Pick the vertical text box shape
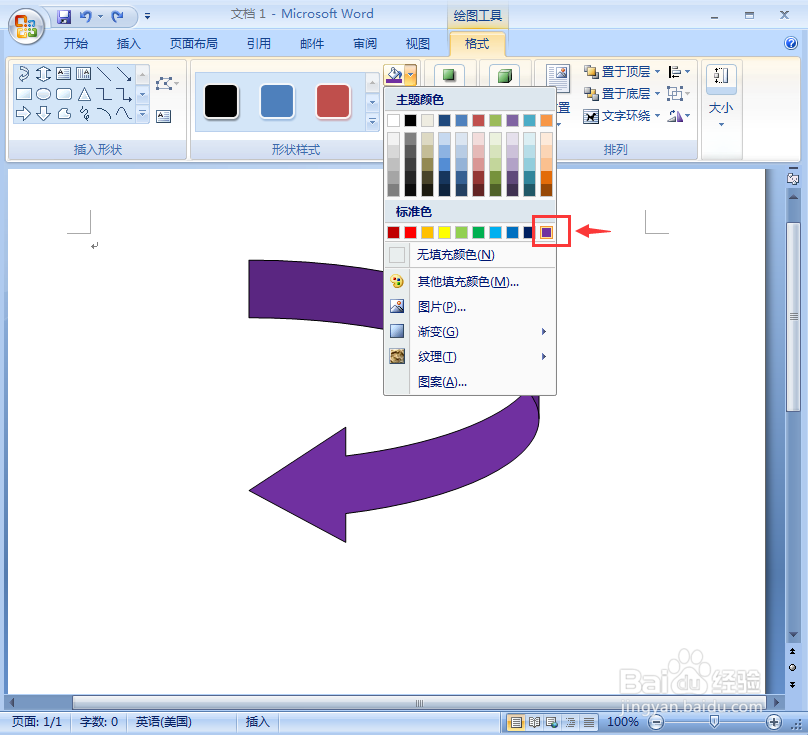Image resolution: width=808 pixels, height=735 pixels. (83, 73)
